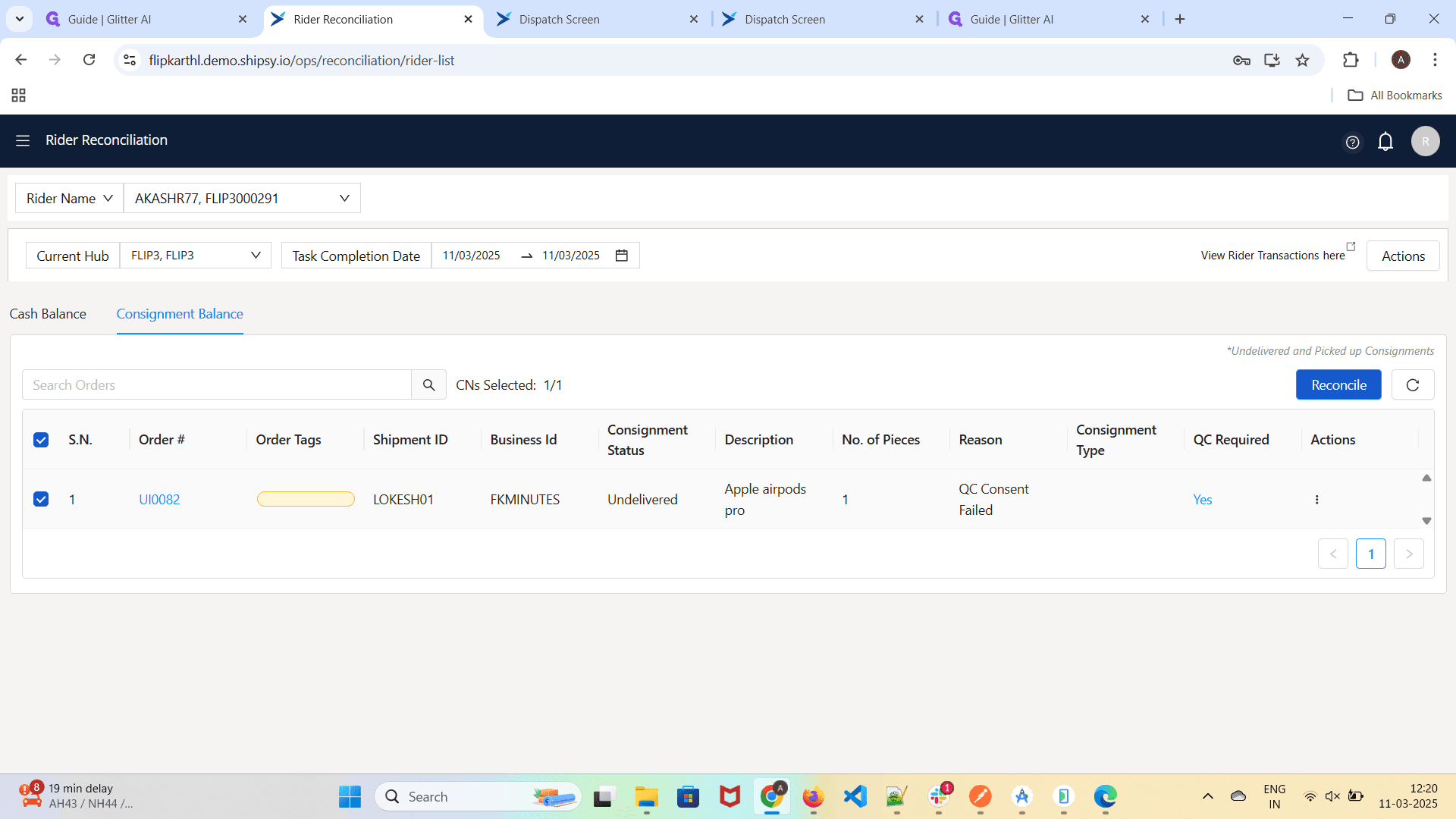Open Slack from the taskbar

[939, 796]
